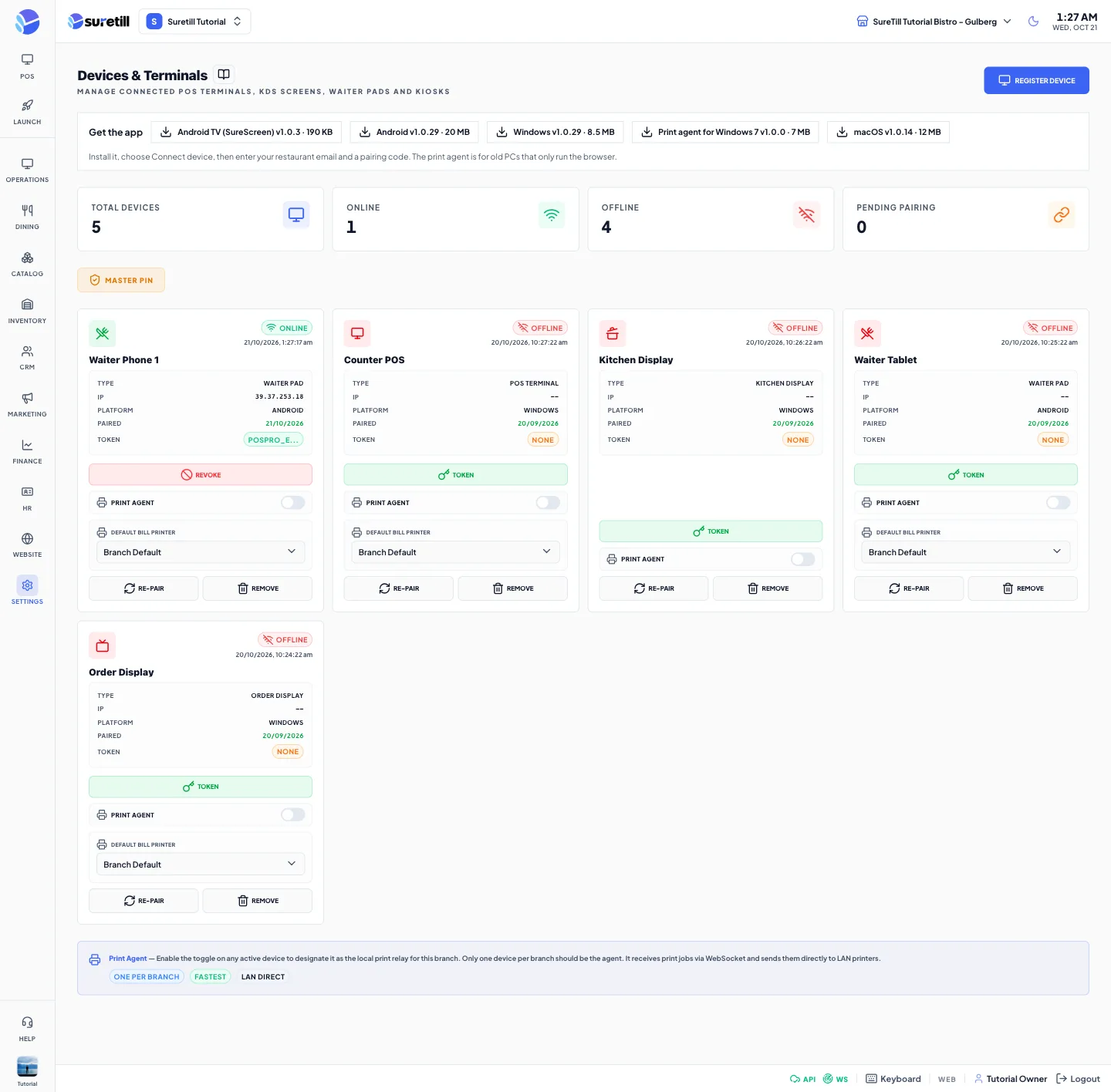Click the WS connection status icon
The image size is (1111, 1092).
pos(836,1079)
